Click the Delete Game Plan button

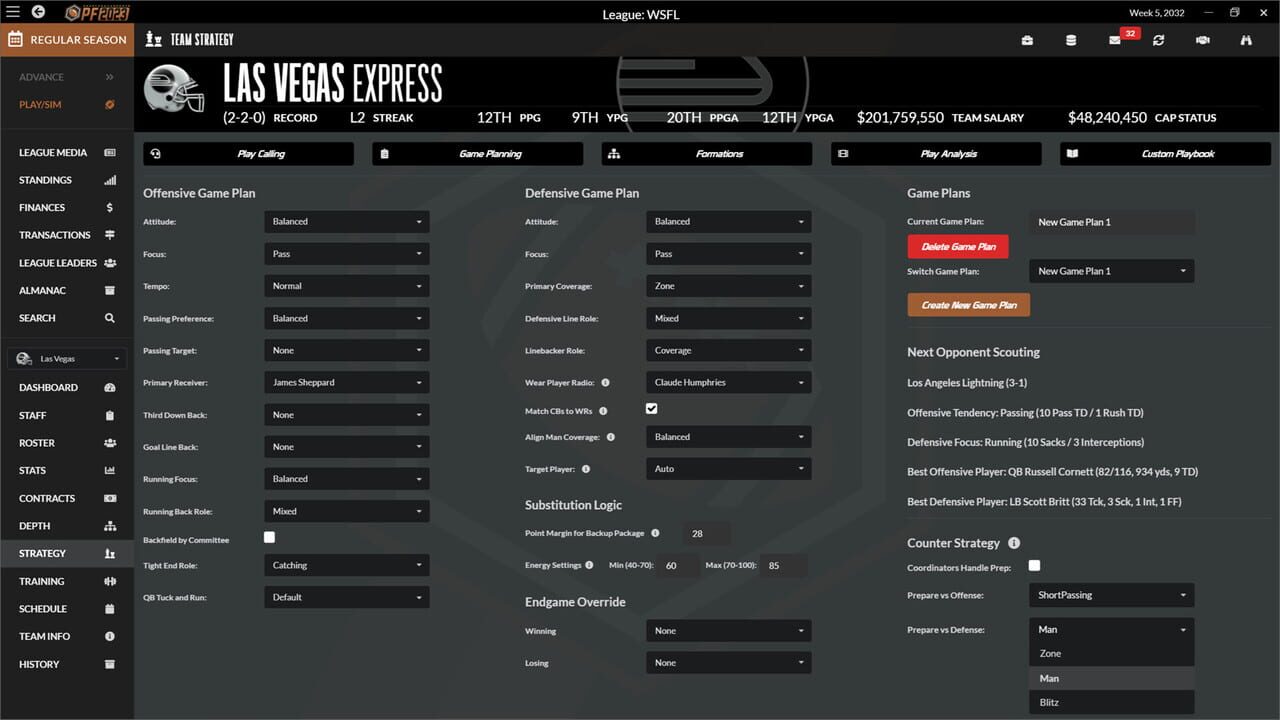point(957,246)
